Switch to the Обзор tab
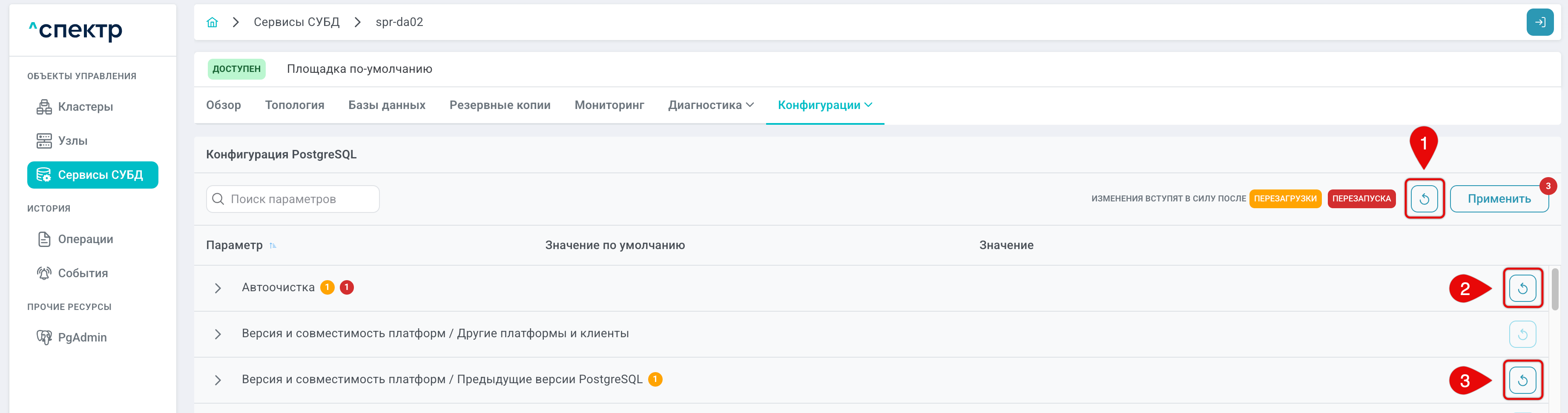The image size is (1568, 413). coord(224,105)
